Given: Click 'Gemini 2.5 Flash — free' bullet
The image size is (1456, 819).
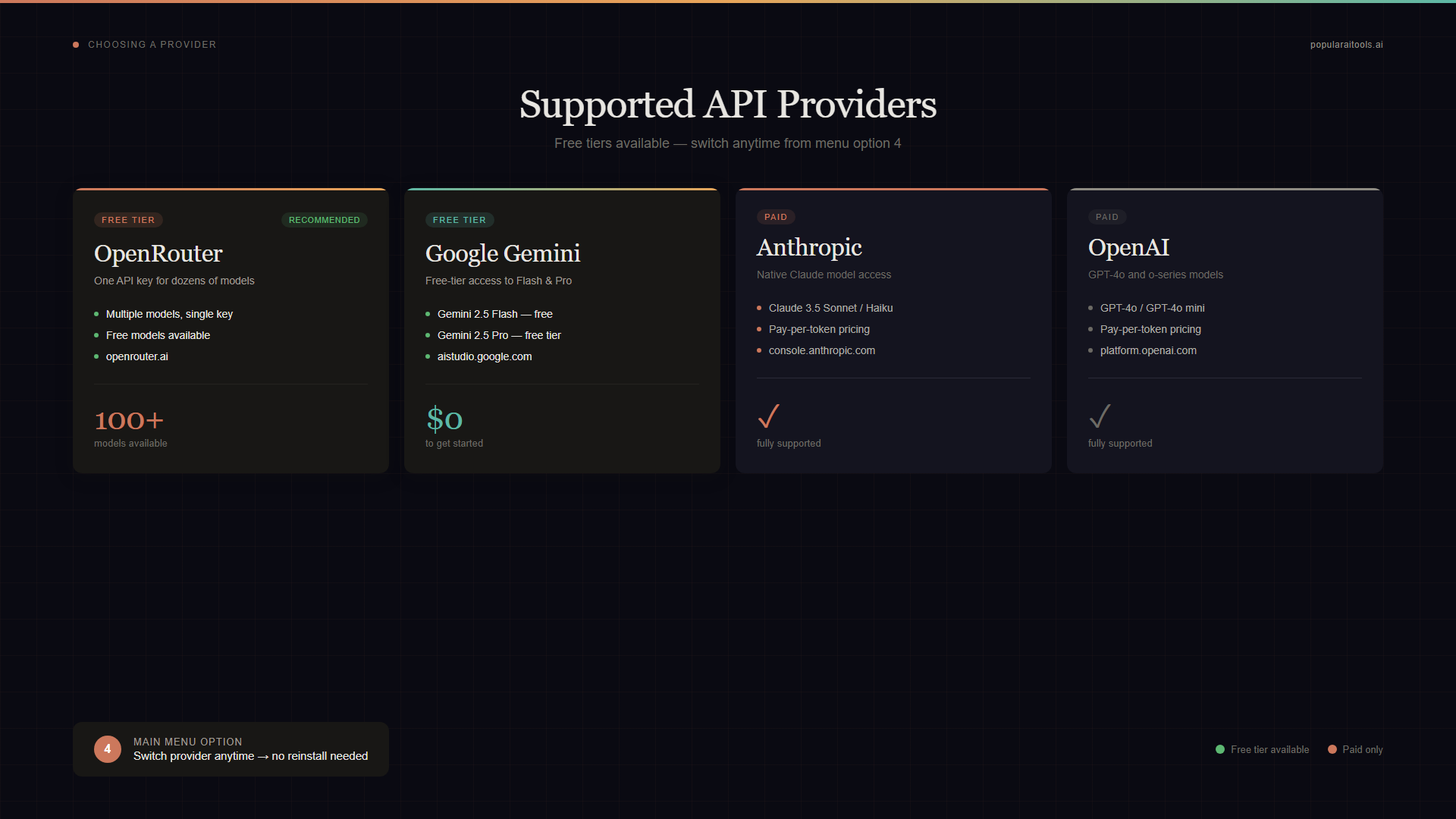Looking at the screenshot, I should (x=495, y=314).
